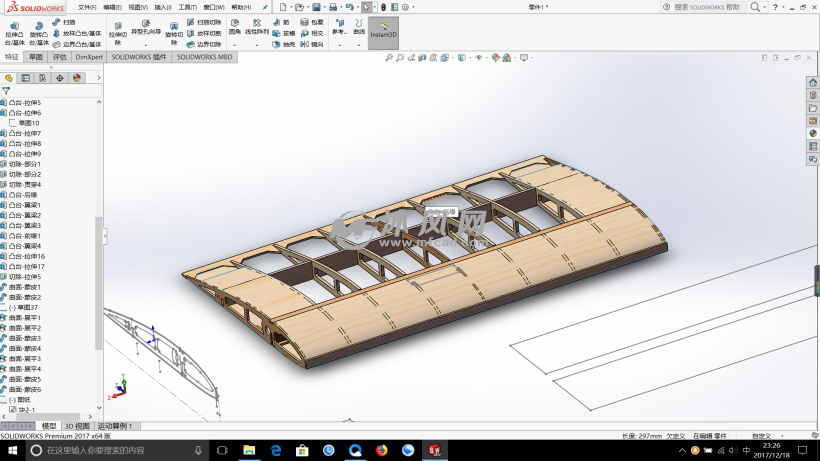
Task: Switch to the 草图 (Sketch) tab
Action: click(x=35, y=57)
